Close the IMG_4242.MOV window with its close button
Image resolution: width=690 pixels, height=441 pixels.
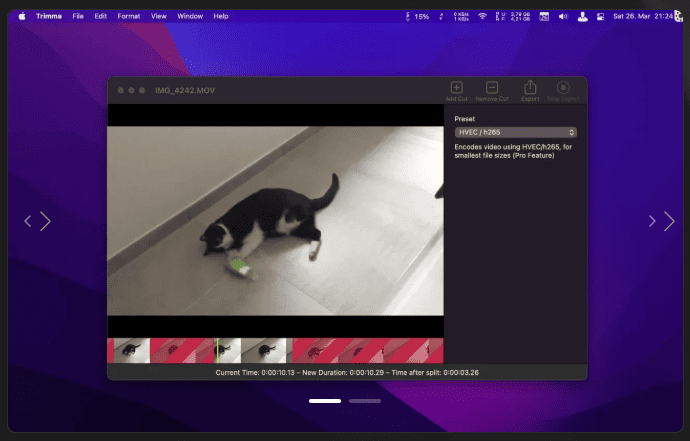coord(121,90)
